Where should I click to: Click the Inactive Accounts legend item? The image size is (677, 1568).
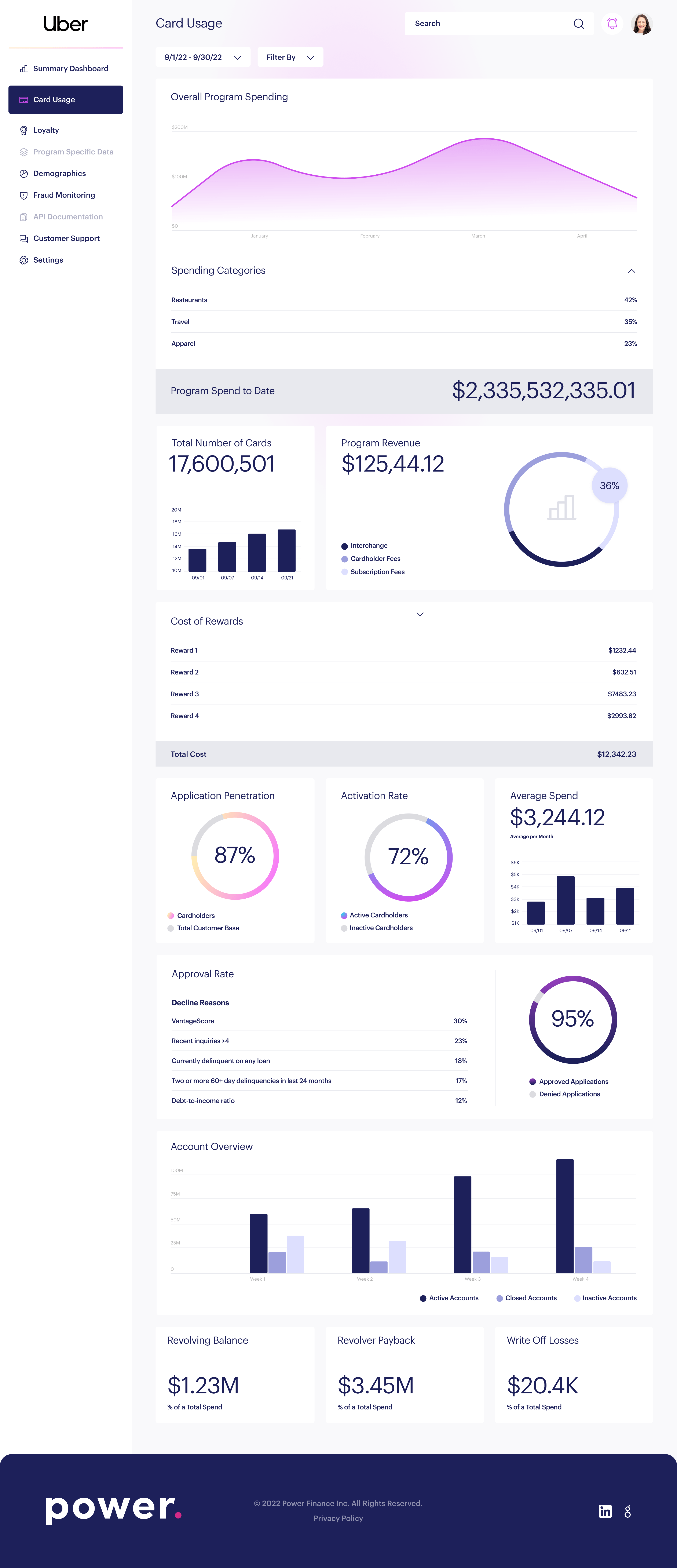[x=605, y=1298]
